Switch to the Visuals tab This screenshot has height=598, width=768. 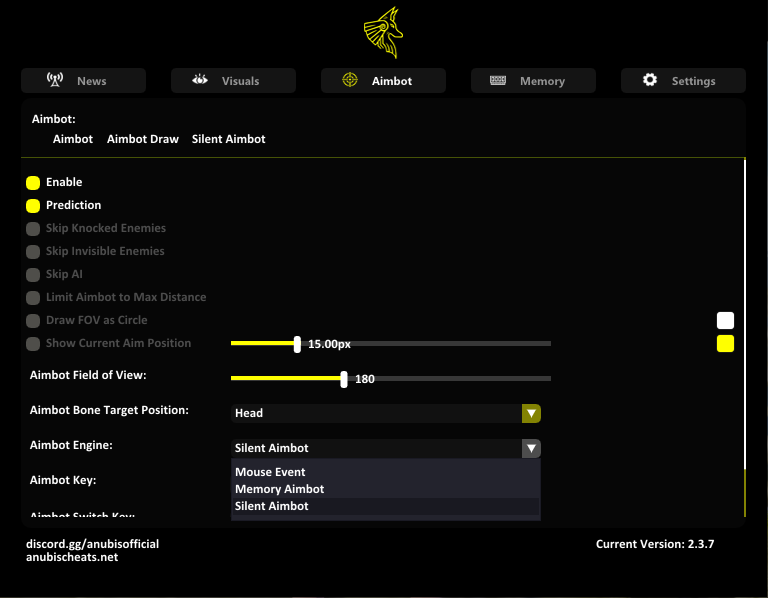(233, 80)
